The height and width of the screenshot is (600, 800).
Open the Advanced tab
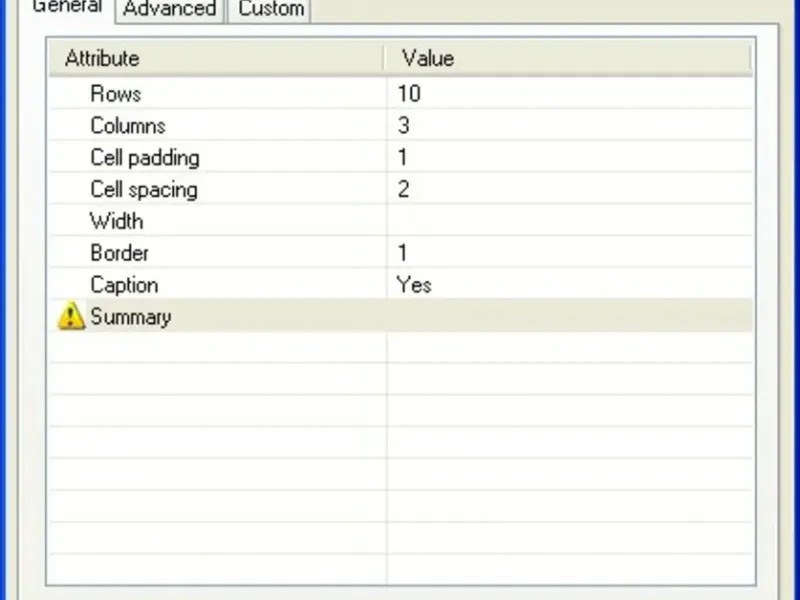pos(169,9)
